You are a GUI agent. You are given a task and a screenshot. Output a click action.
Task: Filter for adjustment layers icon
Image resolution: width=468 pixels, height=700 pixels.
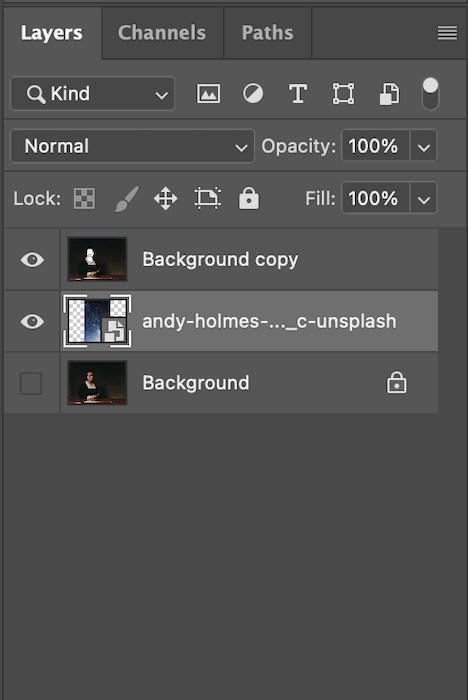point(253,94)
